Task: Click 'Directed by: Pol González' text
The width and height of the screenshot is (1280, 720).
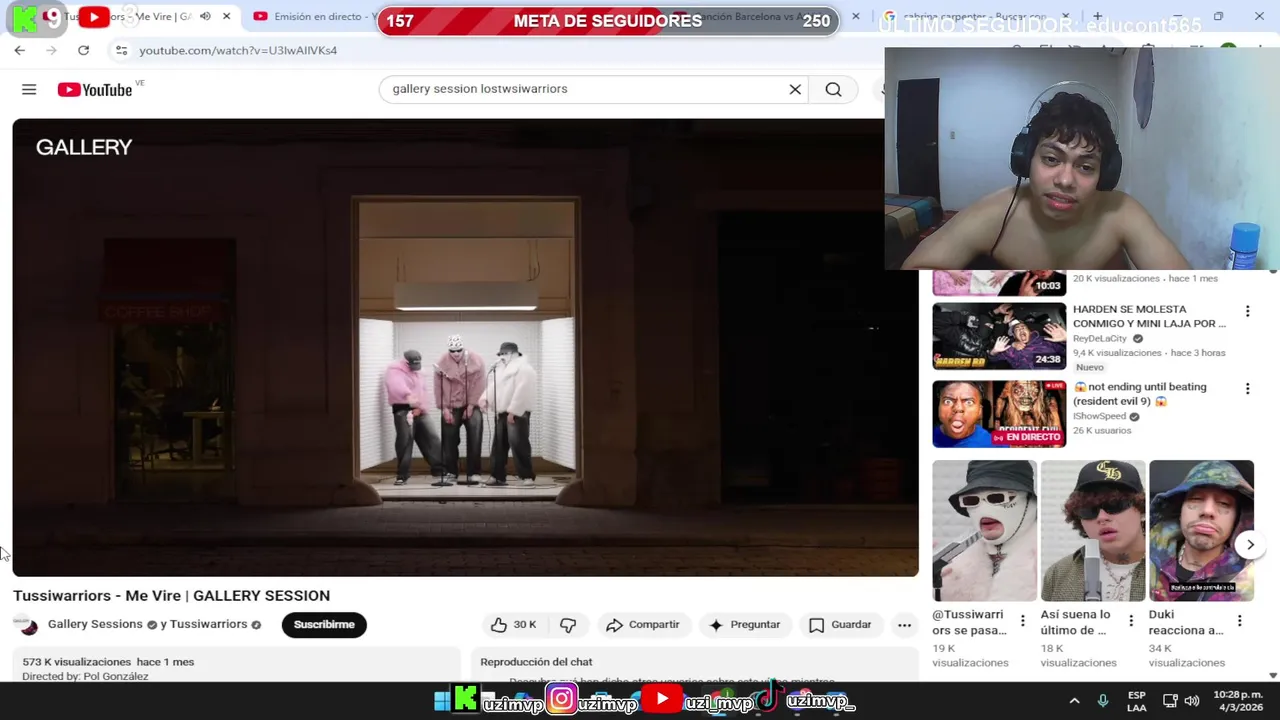Action: point(85,677)
